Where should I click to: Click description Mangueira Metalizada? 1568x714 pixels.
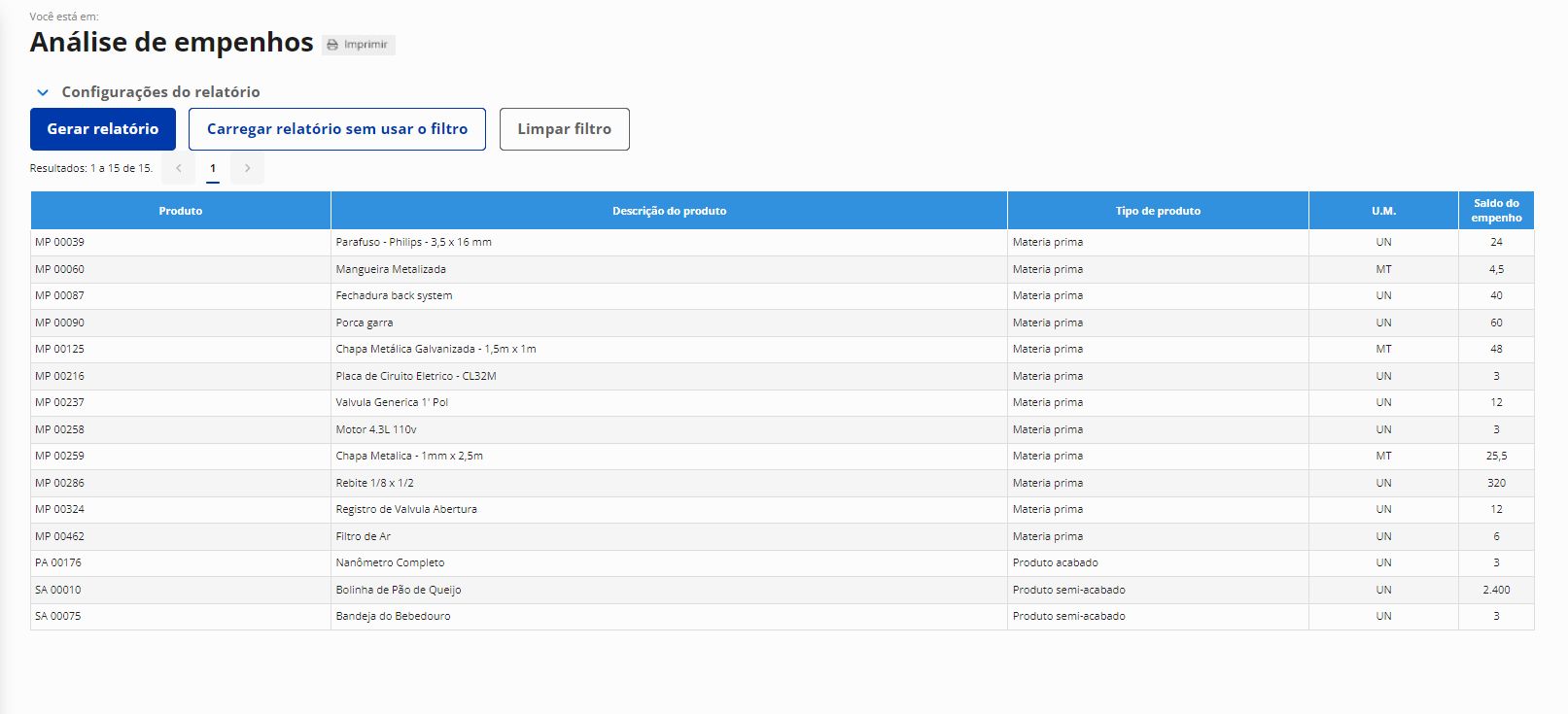(391, 269)
